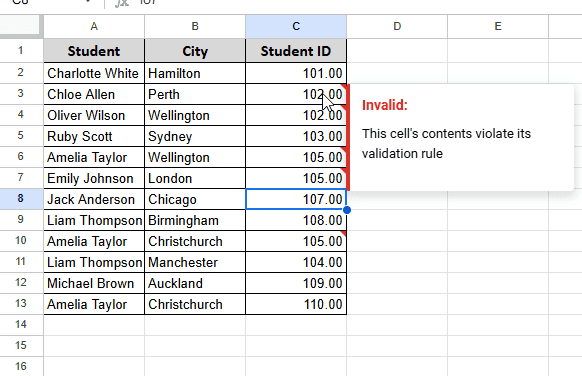
Task: Select cell with value 110.00
Action: pyautogui.click(x=296, y=304)
